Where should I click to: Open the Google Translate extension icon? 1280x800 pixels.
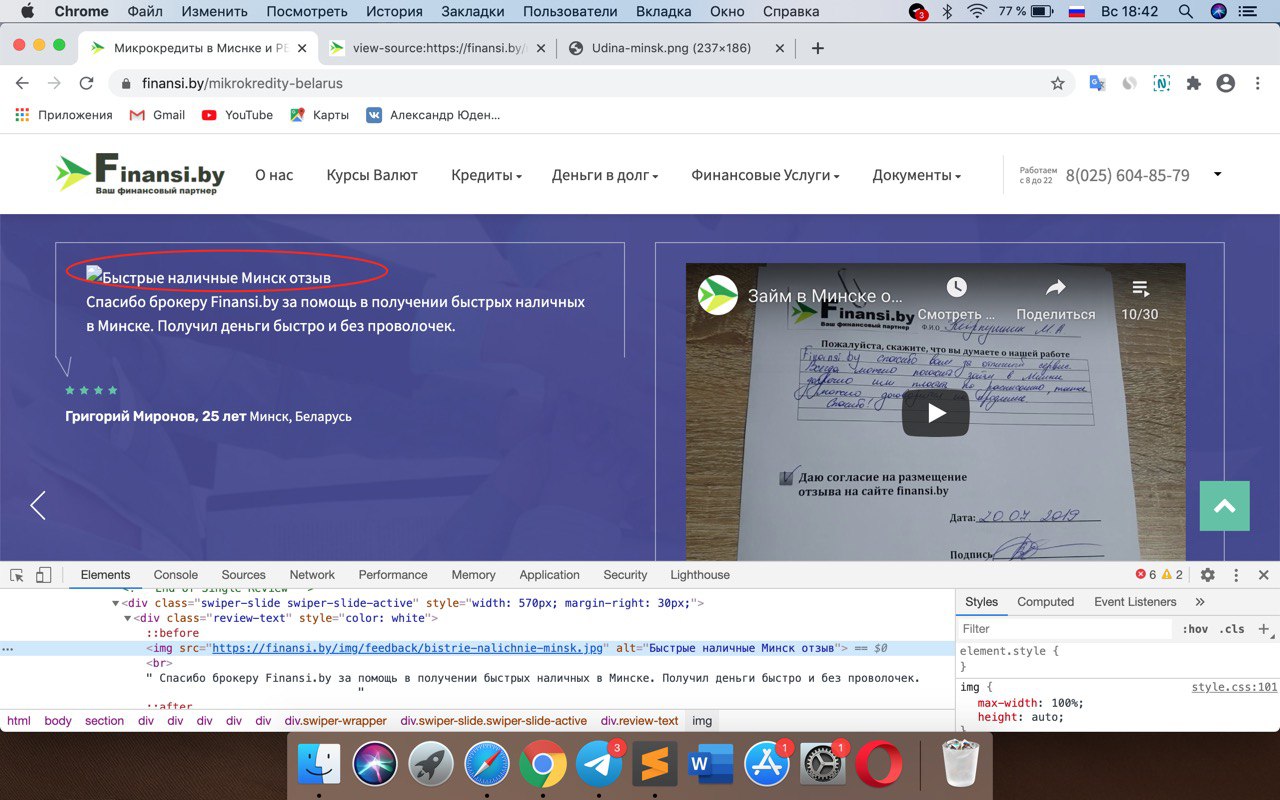pos(1097,84)
